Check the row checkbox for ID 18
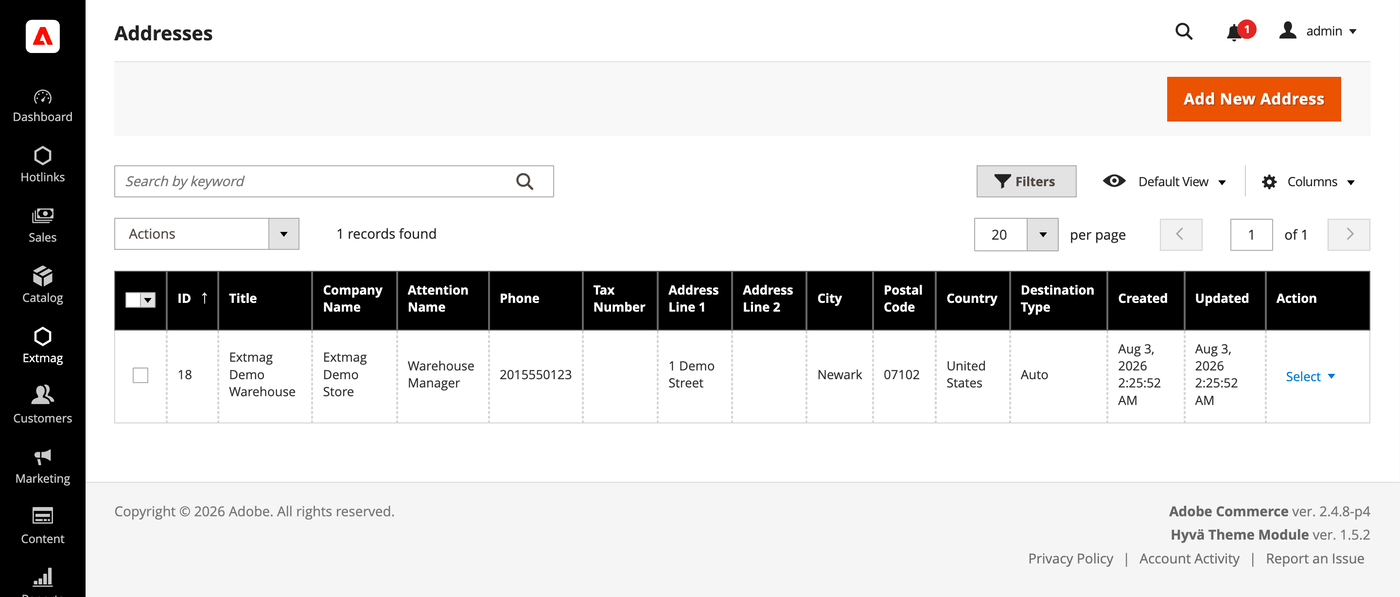The width and height of the screenshot is (1400, 597). point(140,375)
